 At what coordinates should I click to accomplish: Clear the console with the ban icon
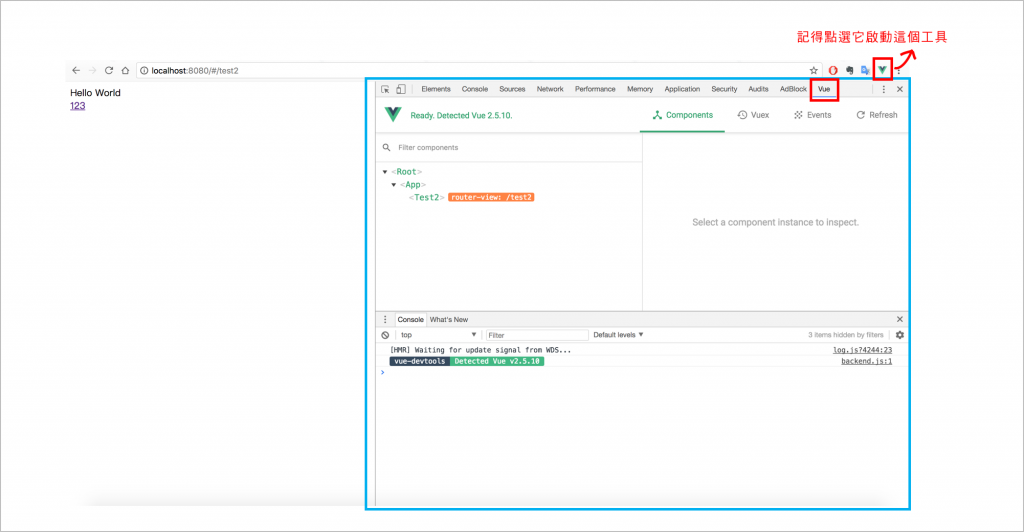click(385, 335)
